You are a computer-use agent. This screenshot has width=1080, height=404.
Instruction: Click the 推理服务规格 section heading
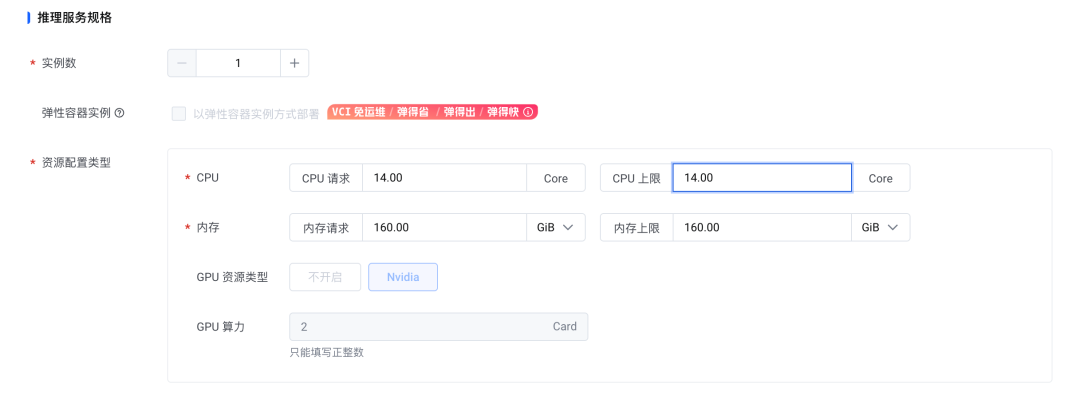click(74, 18)
